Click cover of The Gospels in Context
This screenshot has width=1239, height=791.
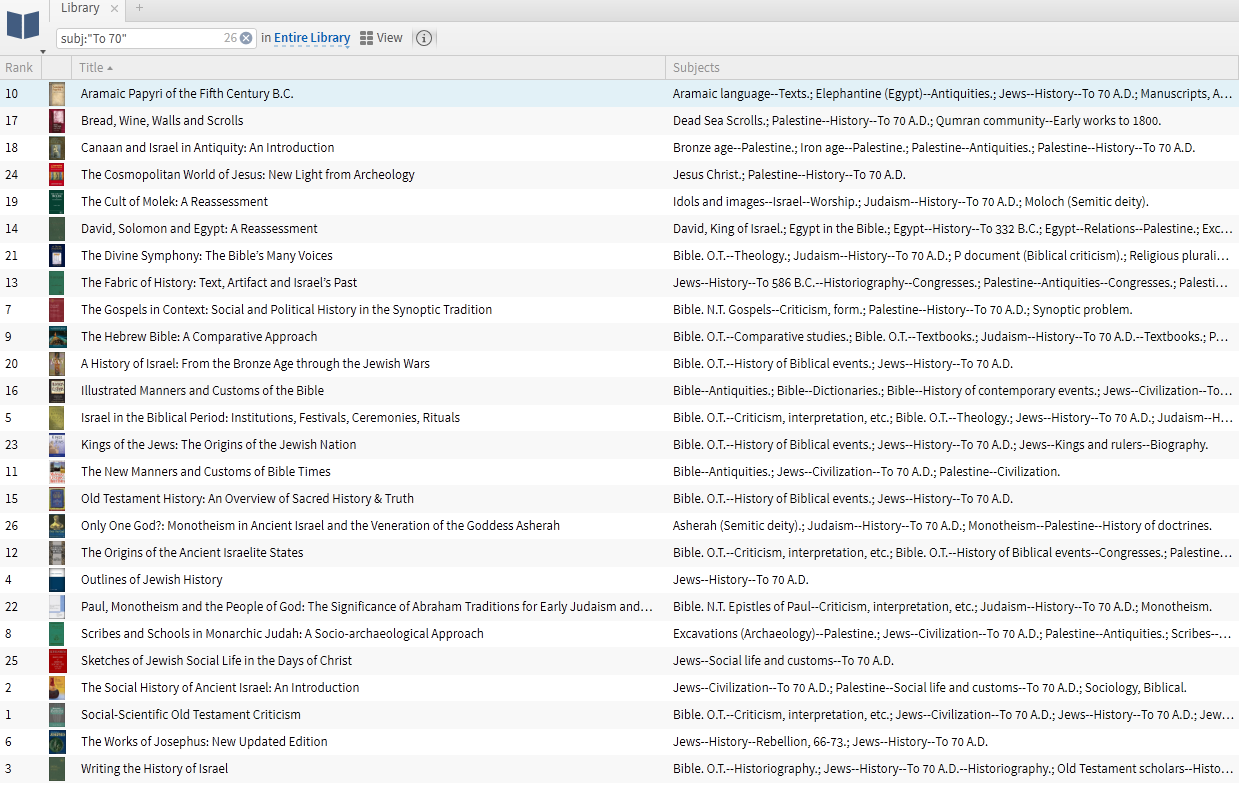click(57, 310)
